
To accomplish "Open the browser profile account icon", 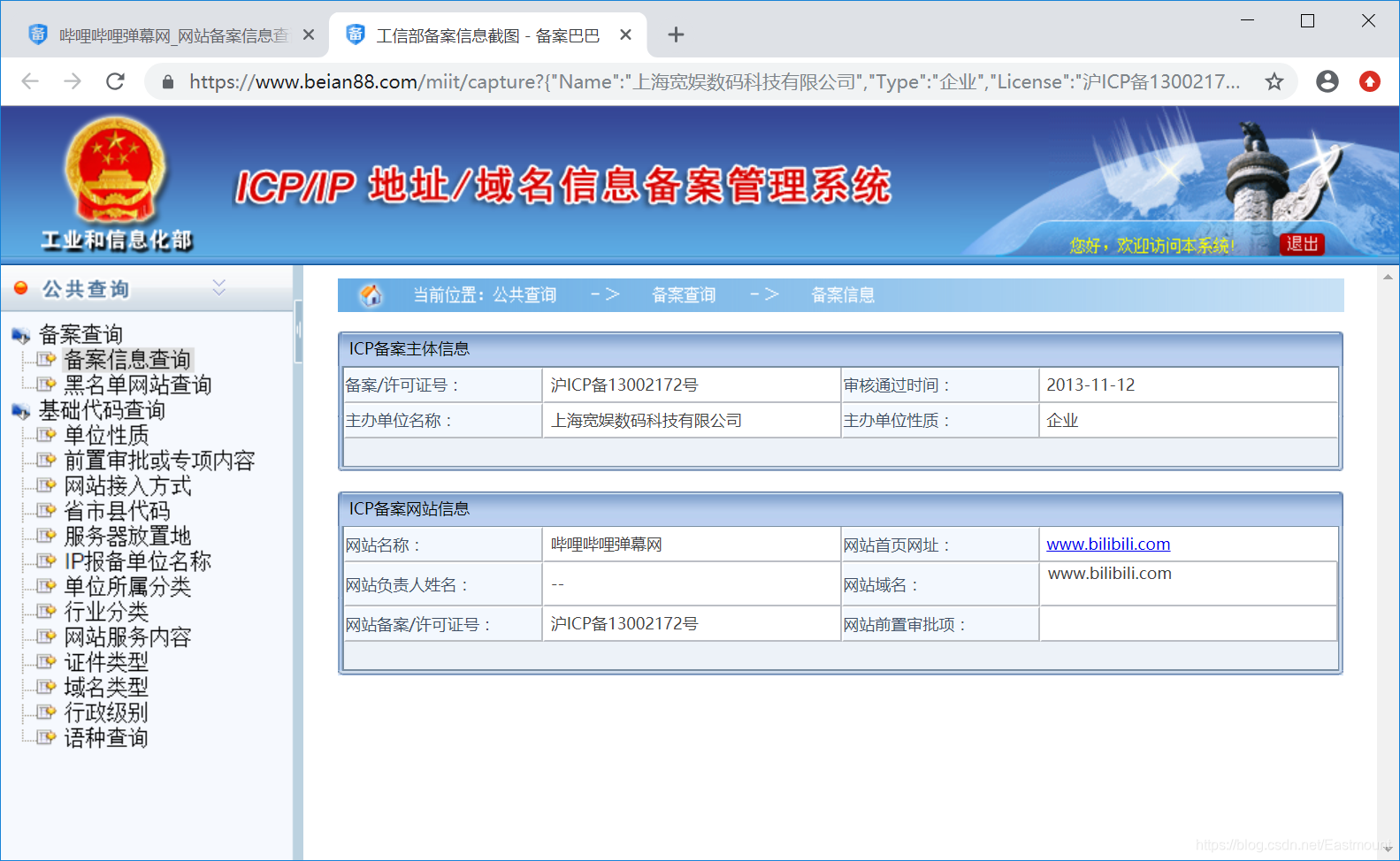I will tap(1327, 81).
